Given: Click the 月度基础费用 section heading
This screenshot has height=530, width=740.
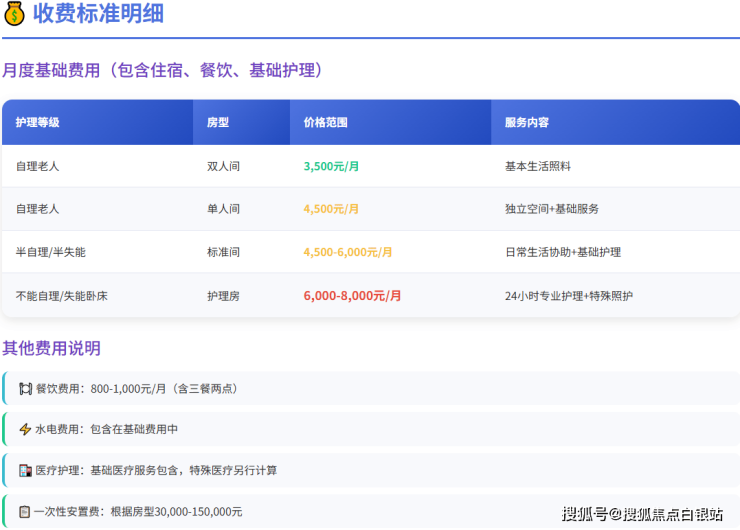Looking at the screenshot, I should (x=162, y=70).
